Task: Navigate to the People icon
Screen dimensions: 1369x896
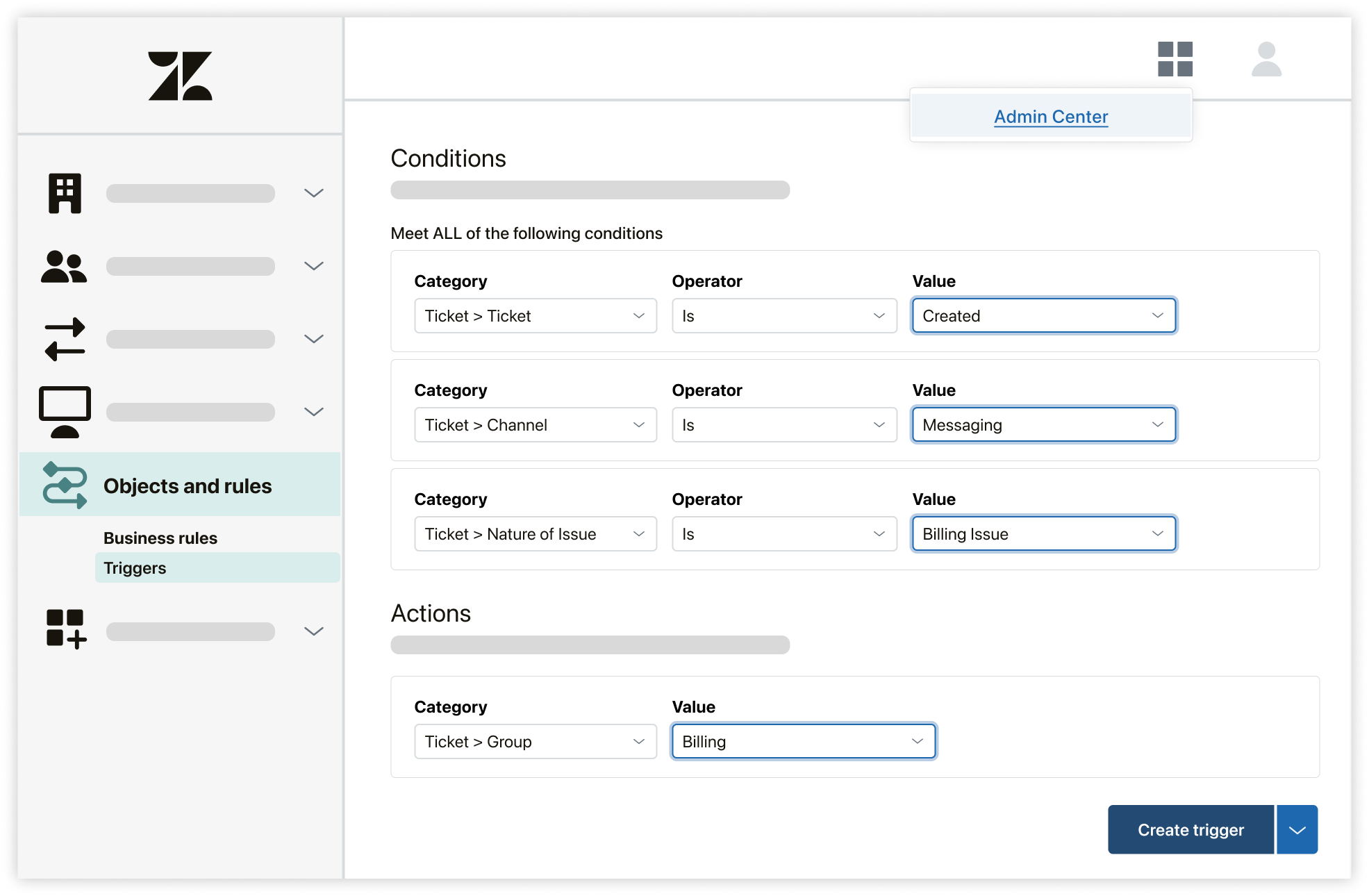Action: click(64, 265)
